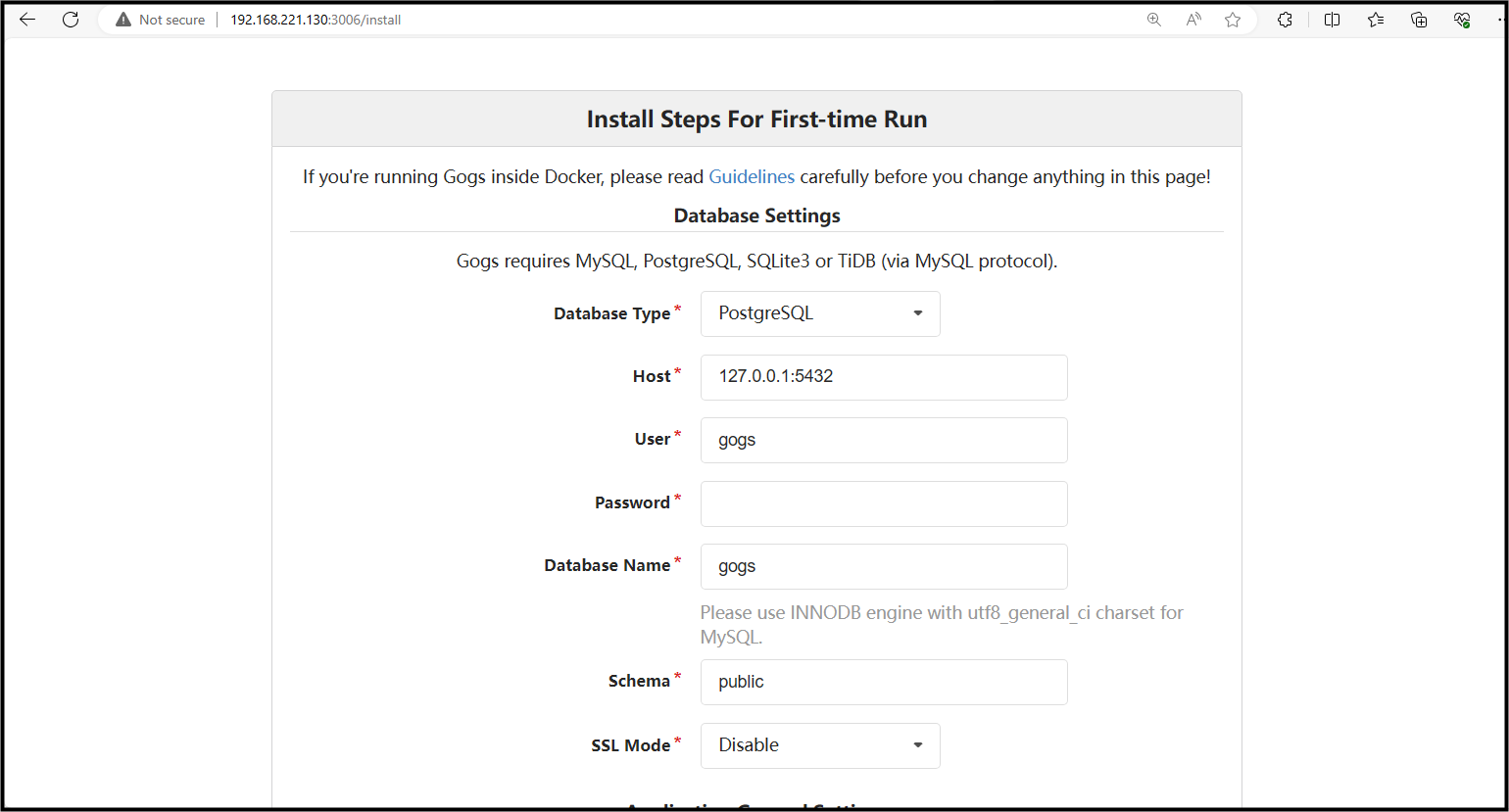Screen dimensions: 1509x812
Task: Focus the Database Name input field
Action: coord(884,566)
